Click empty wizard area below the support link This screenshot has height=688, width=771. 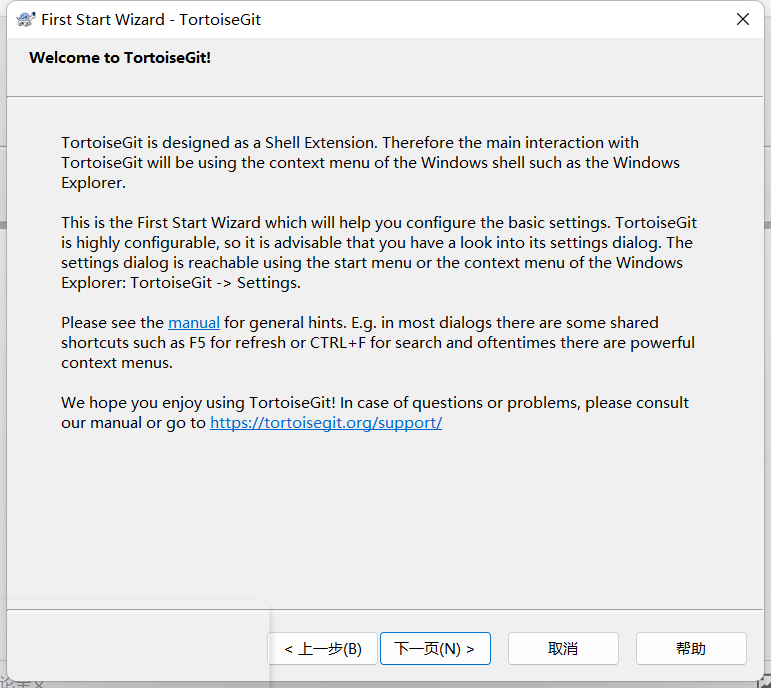tap(384, 516)
